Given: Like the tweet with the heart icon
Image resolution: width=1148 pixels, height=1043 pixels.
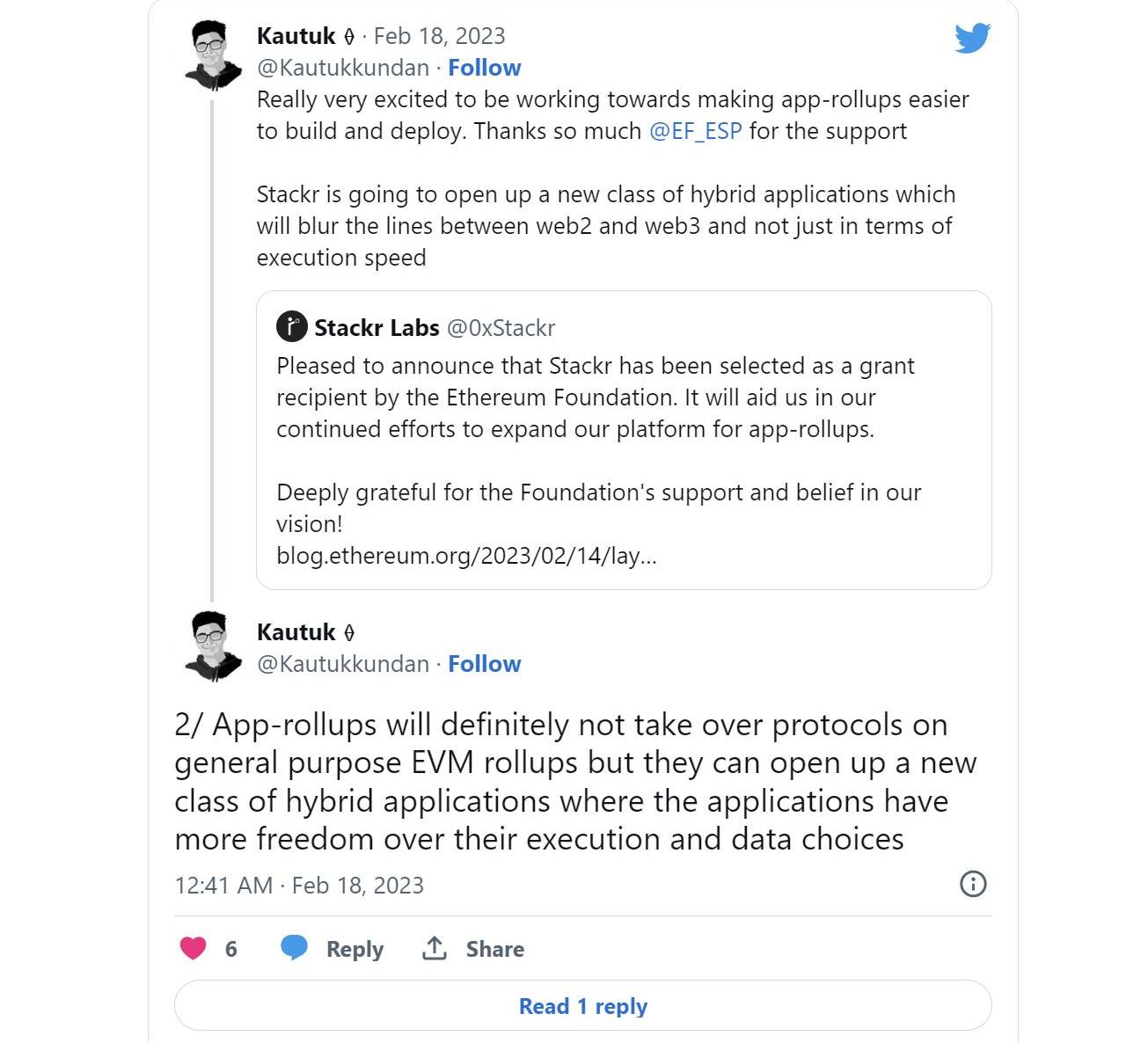Looking at the screenshot, I should (x=193, y=948).
